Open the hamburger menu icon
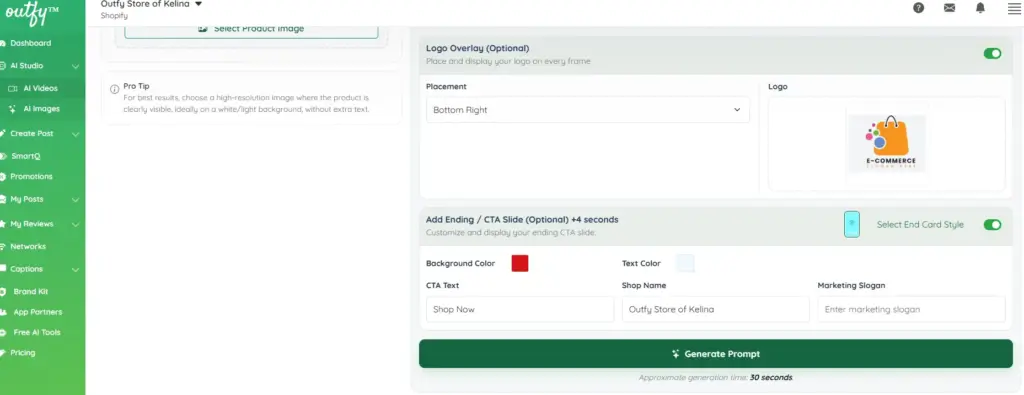 tap(1014, 8)
